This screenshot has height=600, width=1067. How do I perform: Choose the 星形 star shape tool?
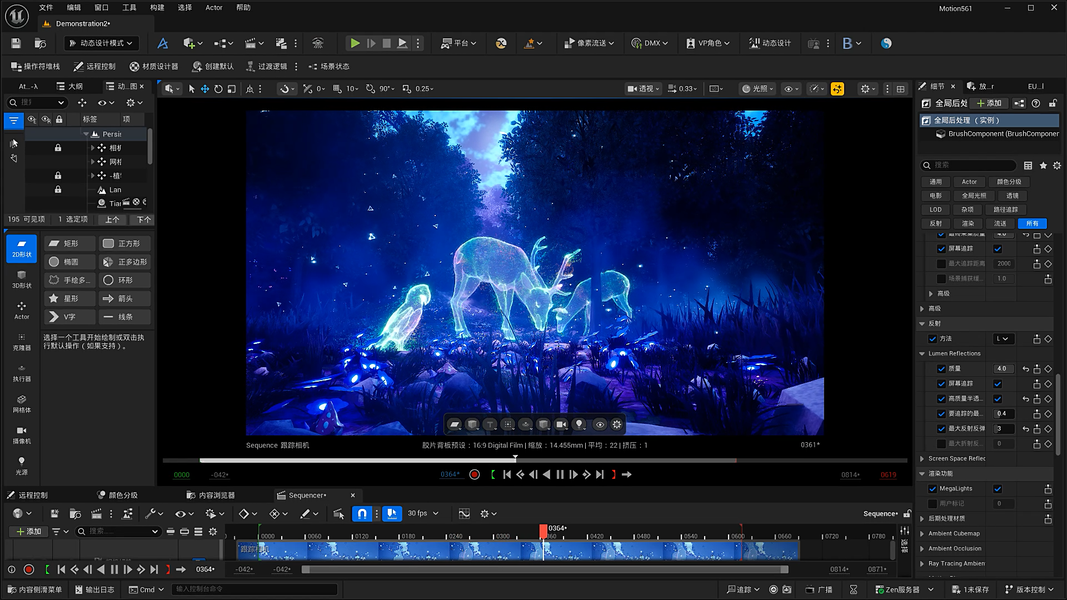point(70,298)
